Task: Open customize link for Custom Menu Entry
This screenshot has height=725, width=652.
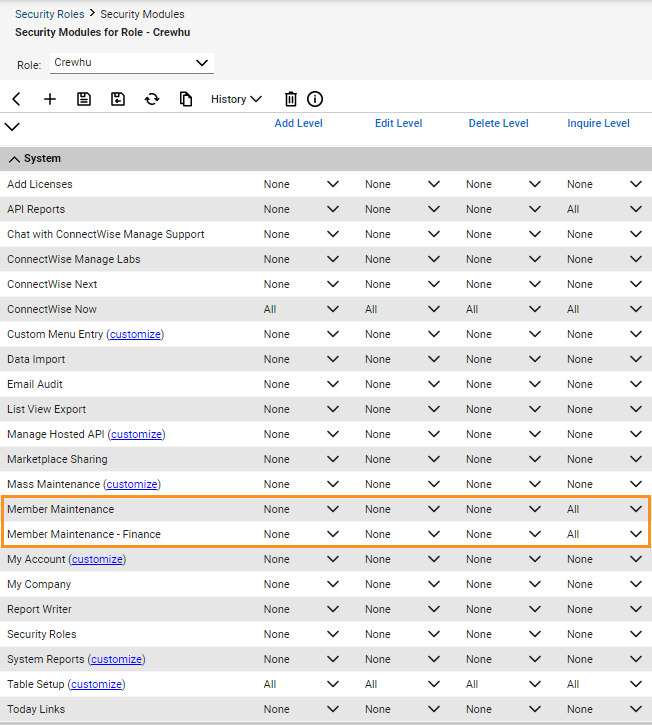Action: [135, 334]
